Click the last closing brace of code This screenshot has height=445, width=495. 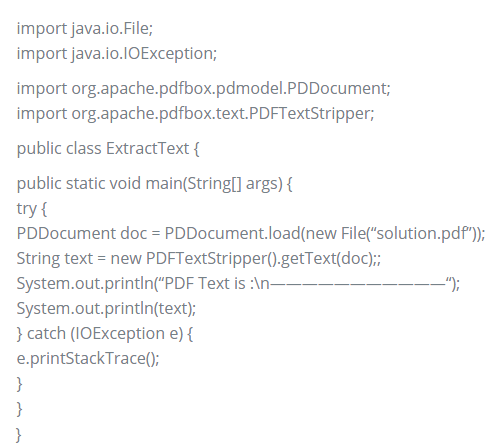19,435
